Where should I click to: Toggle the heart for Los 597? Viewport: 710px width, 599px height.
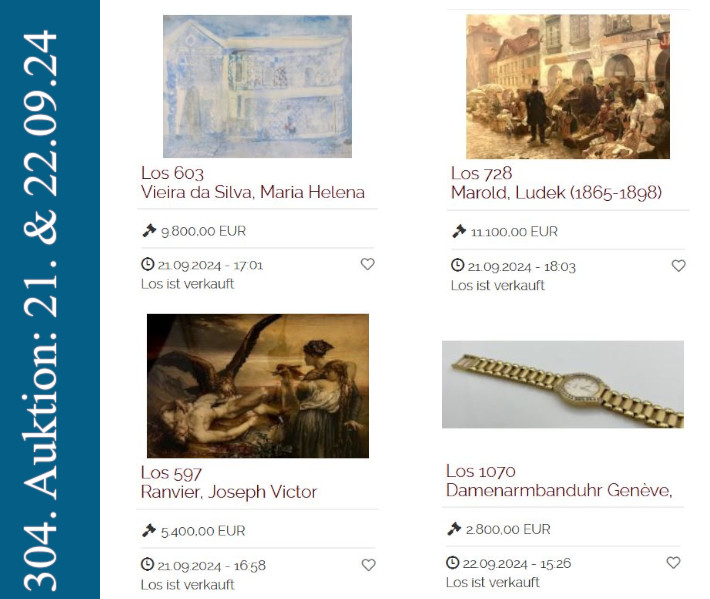[x=368, y=565]
